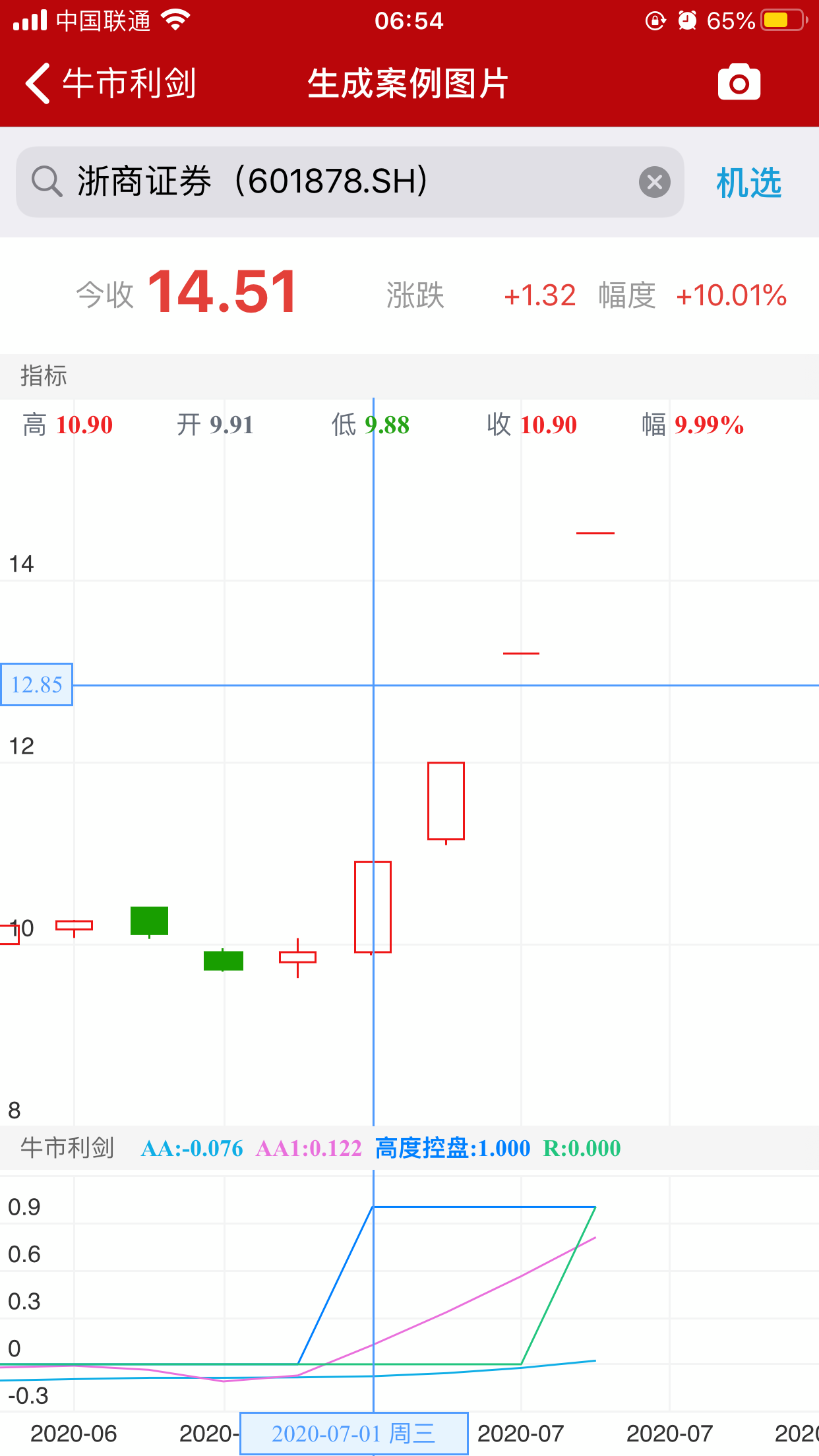Select the 牛市利剑 indicator label
The width and height of the screenshot is (819, 1456).
point(67,1148)
